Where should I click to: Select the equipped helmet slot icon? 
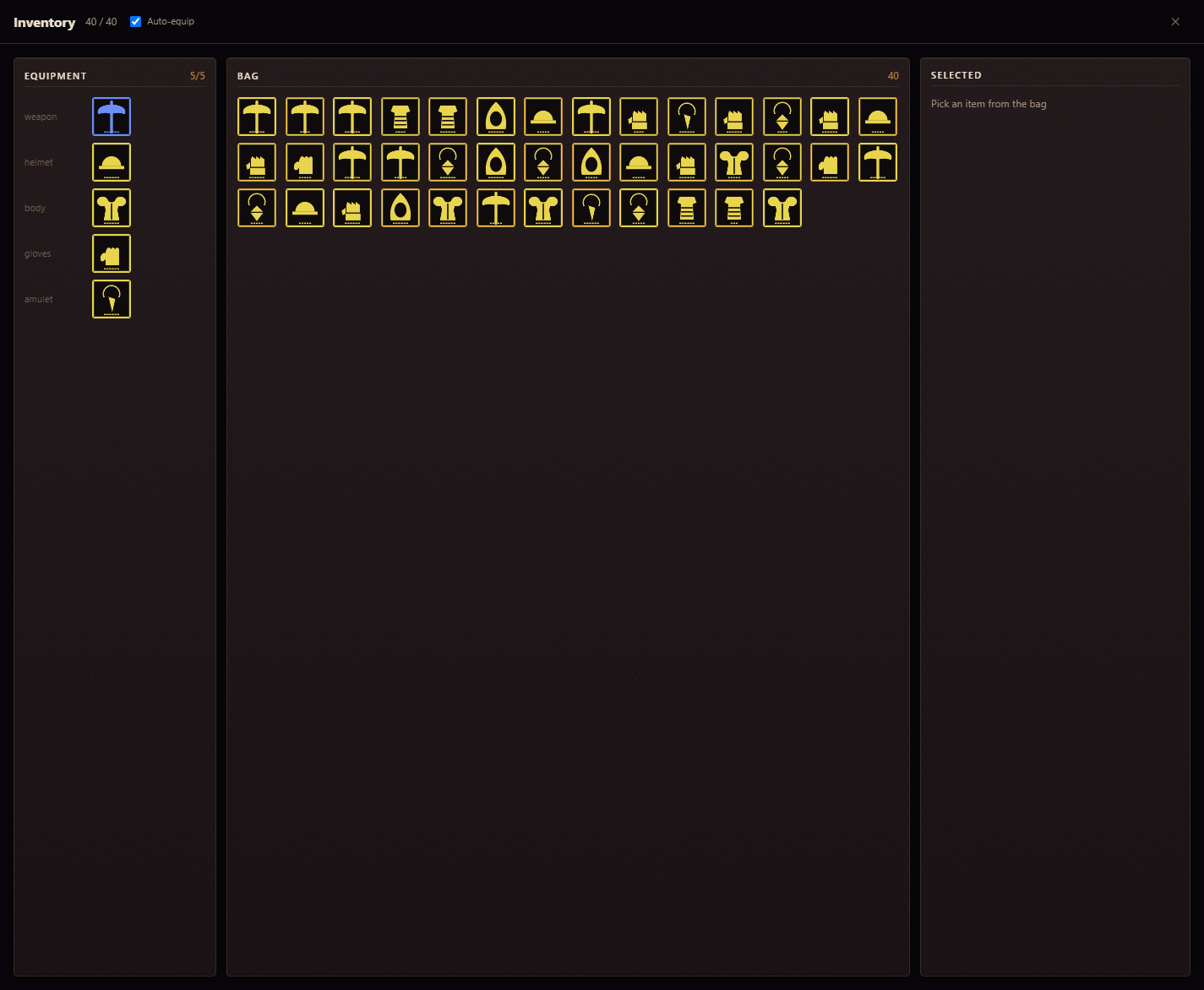[x=112, y=162]
